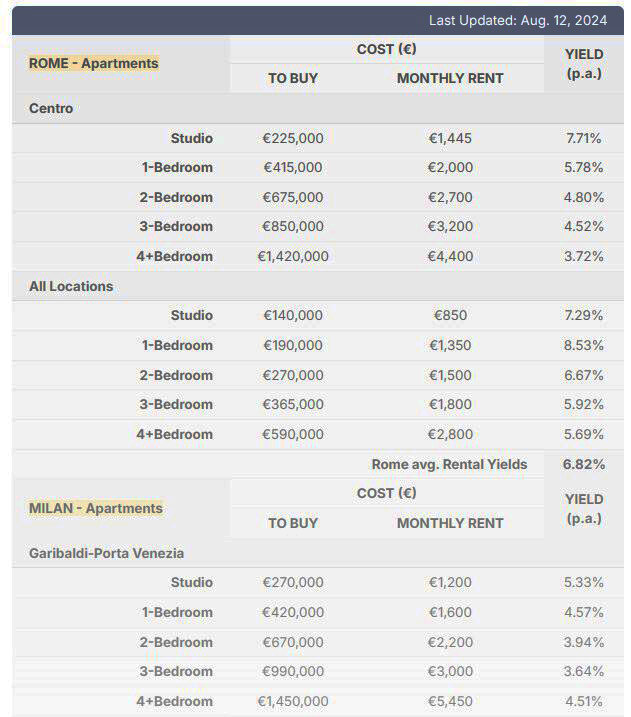Click the MILAN - Apartments heading
This screenshot has width=631, height=717.
[x=96, y=508]
